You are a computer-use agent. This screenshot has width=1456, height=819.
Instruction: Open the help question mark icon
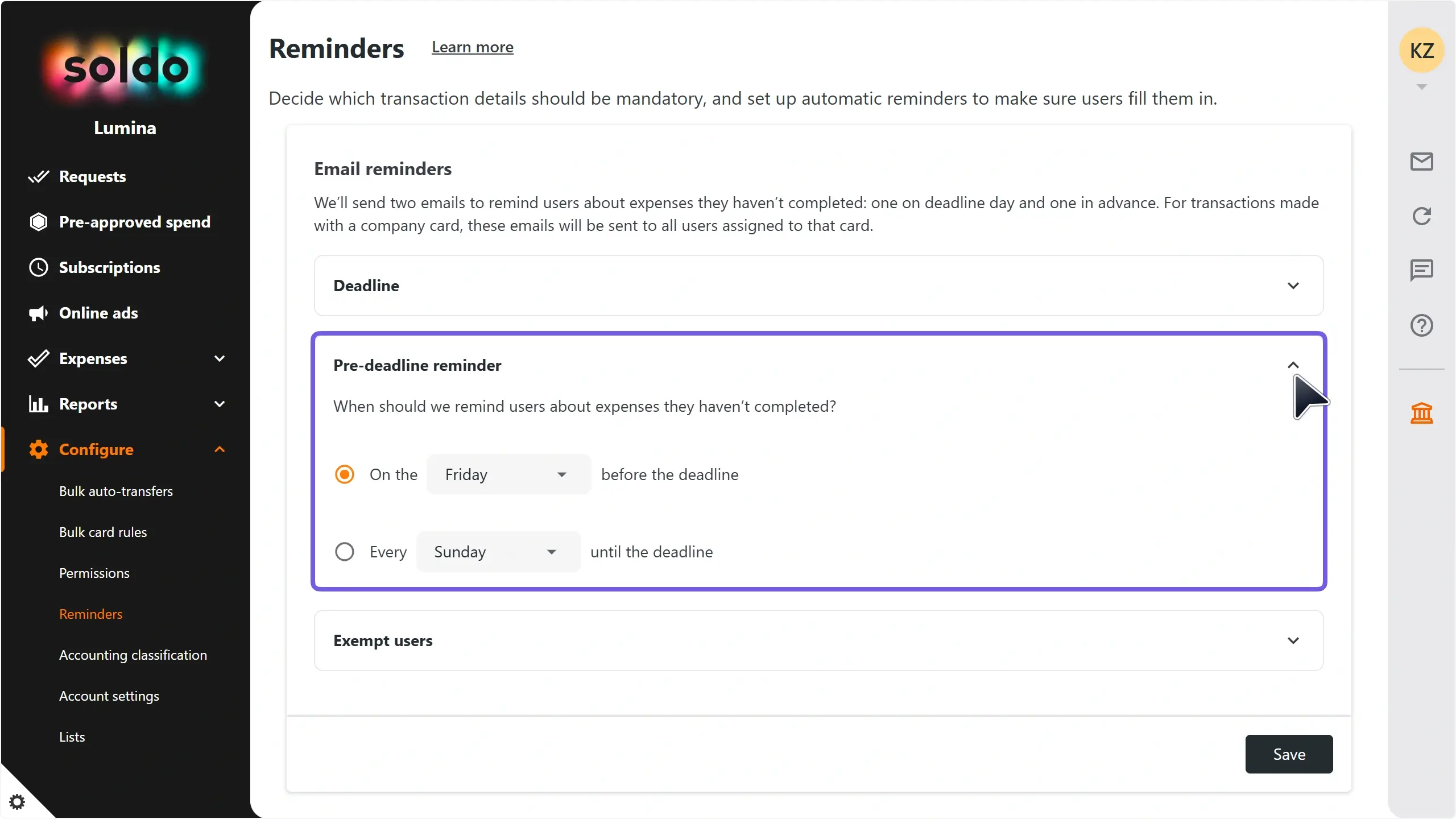[1421, 325]
